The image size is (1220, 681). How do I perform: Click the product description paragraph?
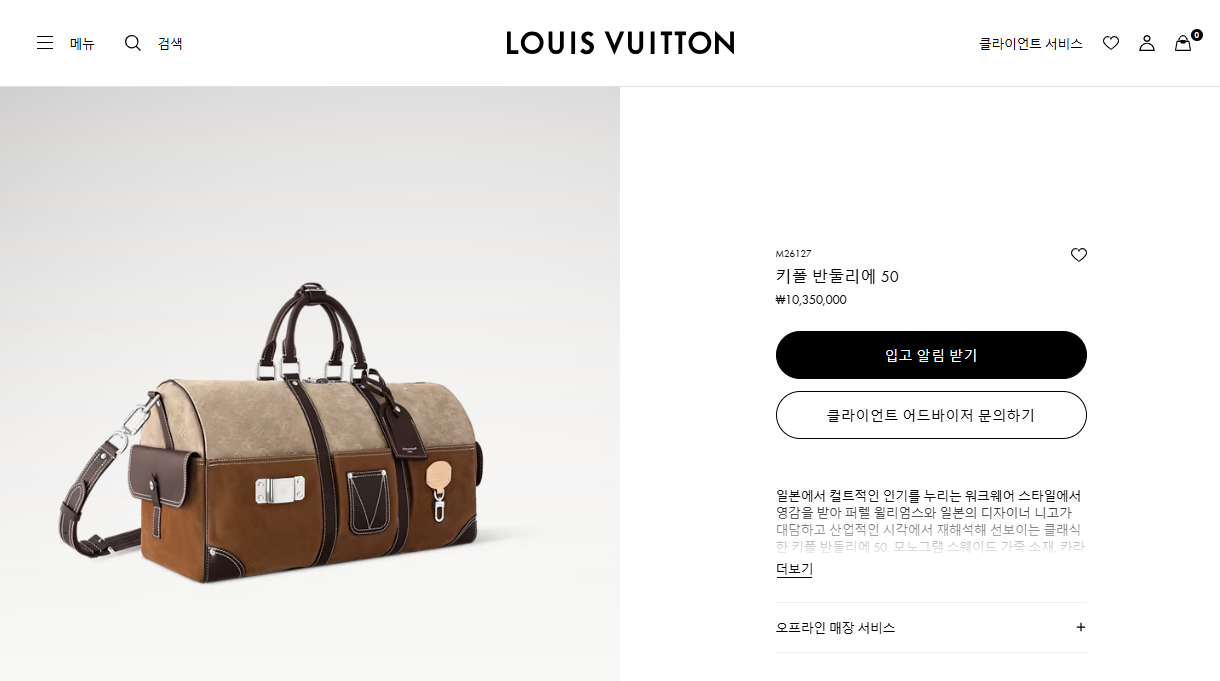pyautogui.click(x=931, y=521)
